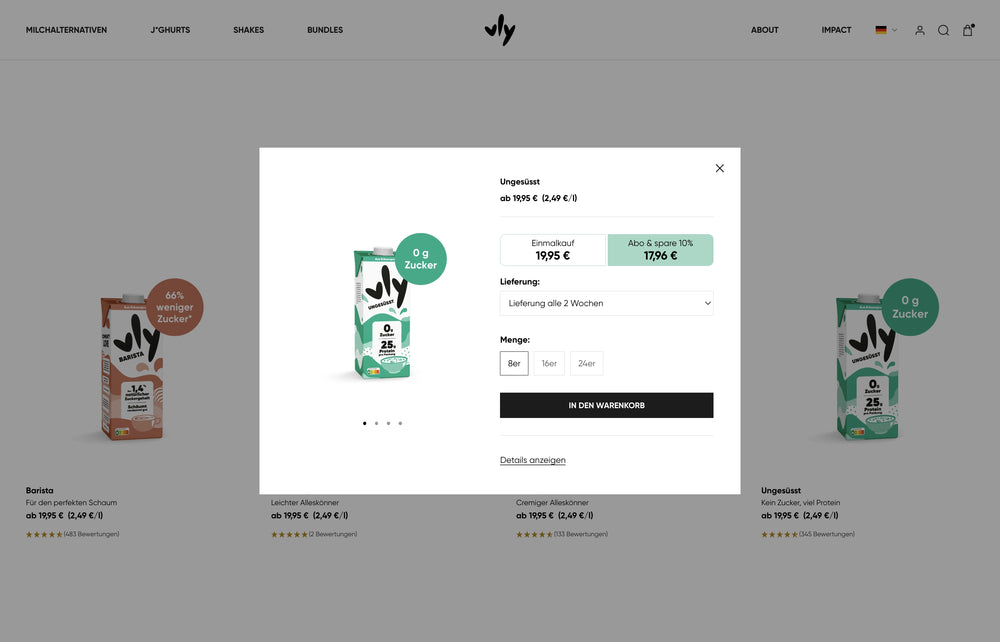Open the user account icon
This screenshot has width=1000, height=642.
[920, 30]
